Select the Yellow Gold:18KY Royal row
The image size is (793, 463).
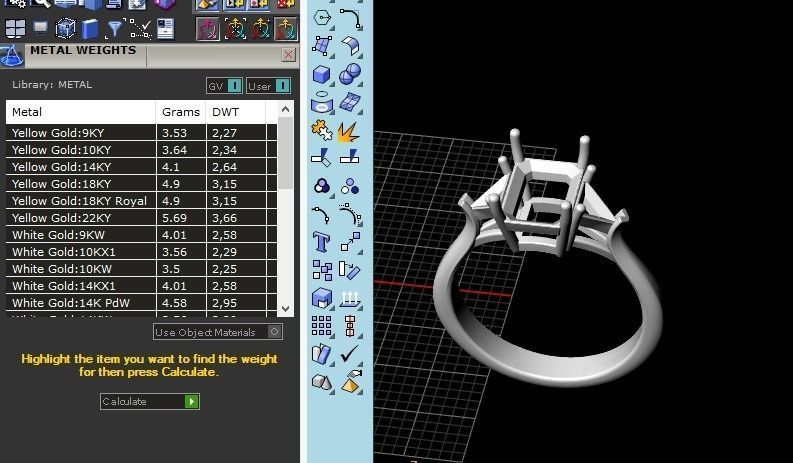coord(141,200)
